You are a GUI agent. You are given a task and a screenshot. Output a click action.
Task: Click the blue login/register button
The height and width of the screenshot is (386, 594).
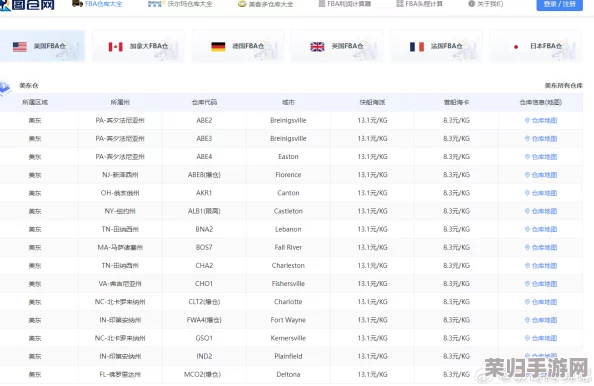point(560,5)
